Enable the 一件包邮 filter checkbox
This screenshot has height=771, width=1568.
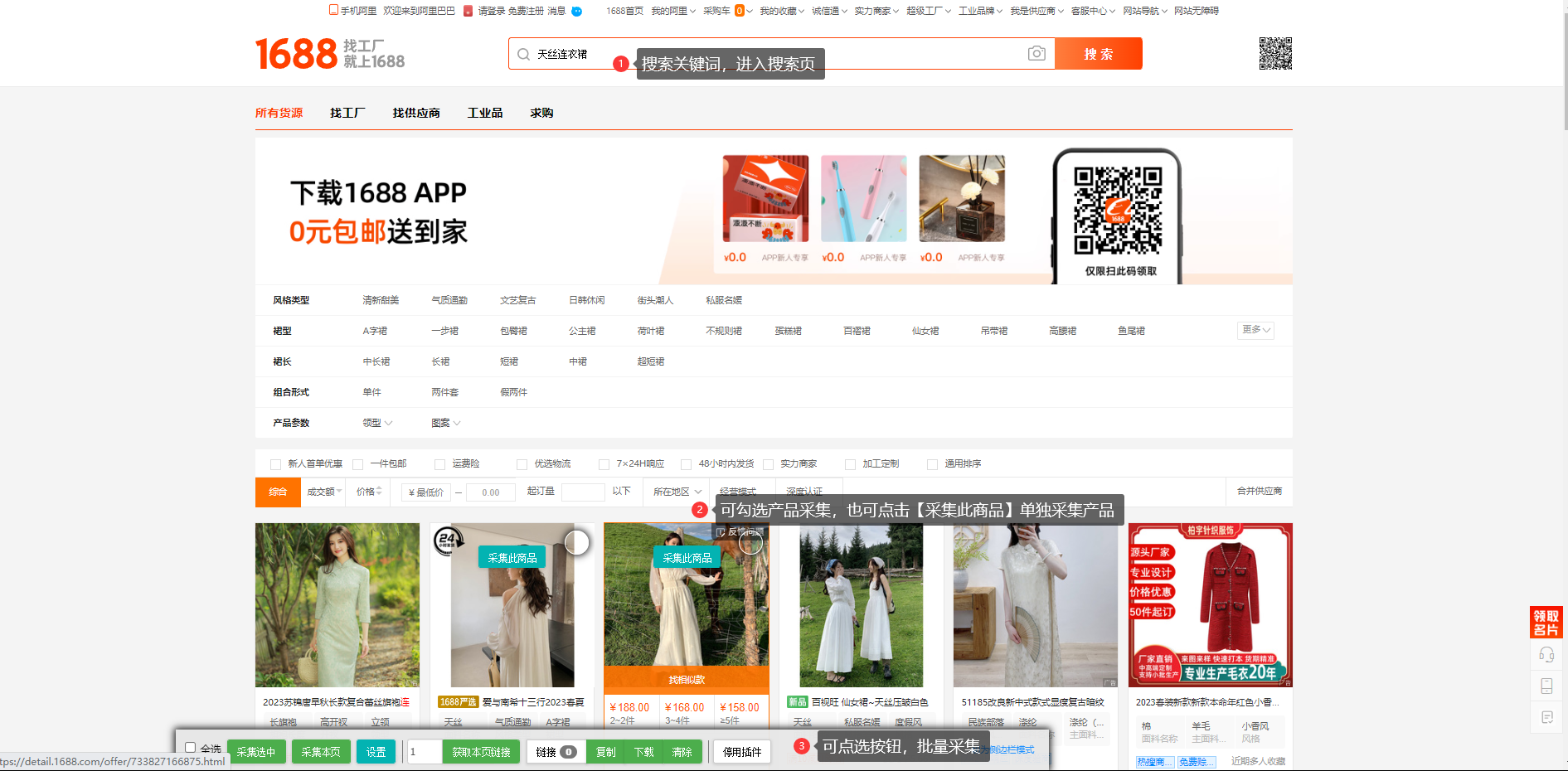point(357,464)
